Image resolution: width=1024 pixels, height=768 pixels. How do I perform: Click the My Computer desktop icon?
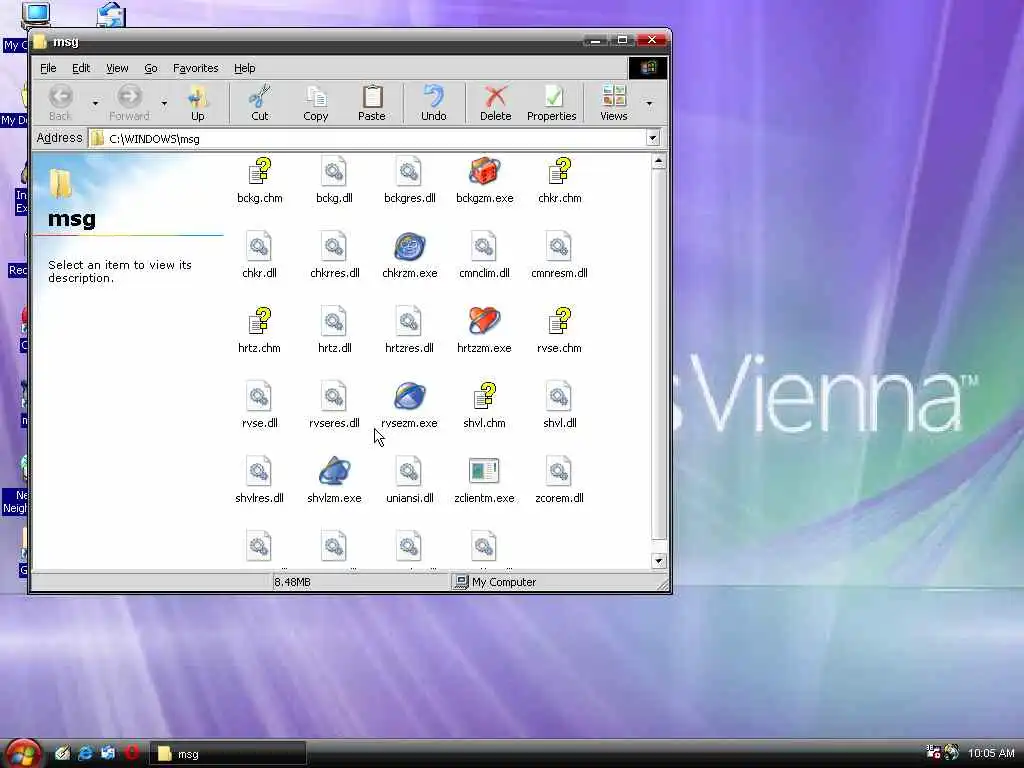point(35,16)
